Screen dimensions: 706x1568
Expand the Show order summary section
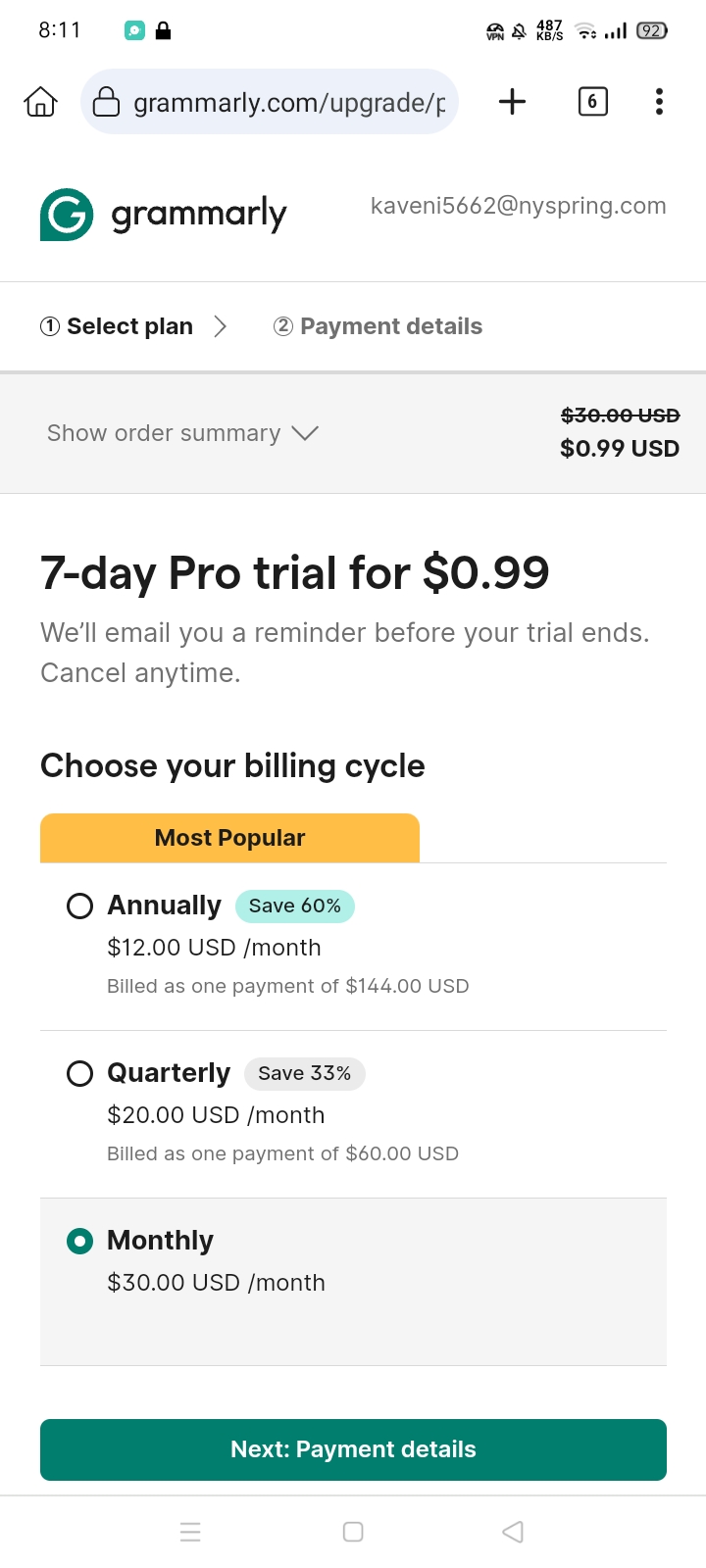point(182,433)
